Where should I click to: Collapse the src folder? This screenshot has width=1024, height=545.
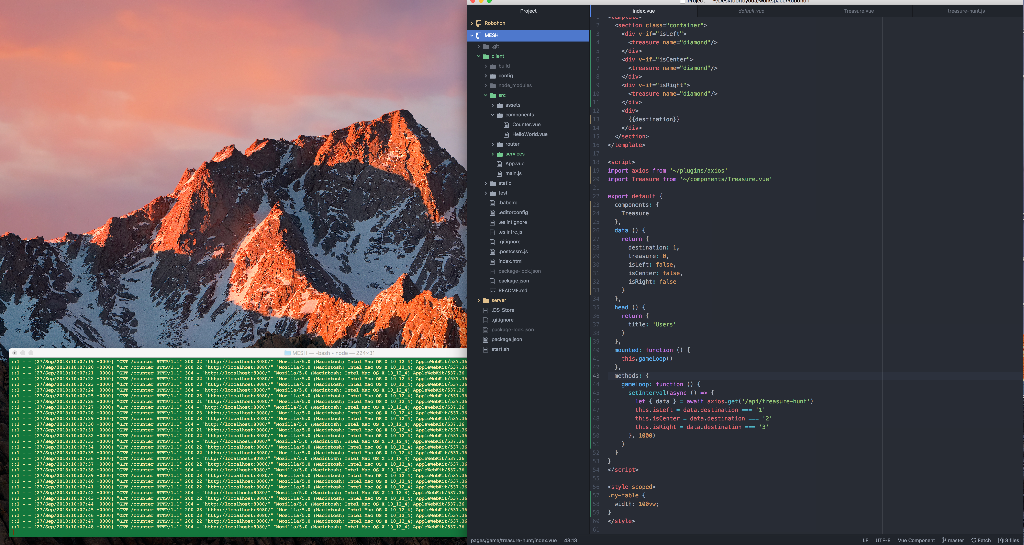pyautogui.click(x=496, y=95)
